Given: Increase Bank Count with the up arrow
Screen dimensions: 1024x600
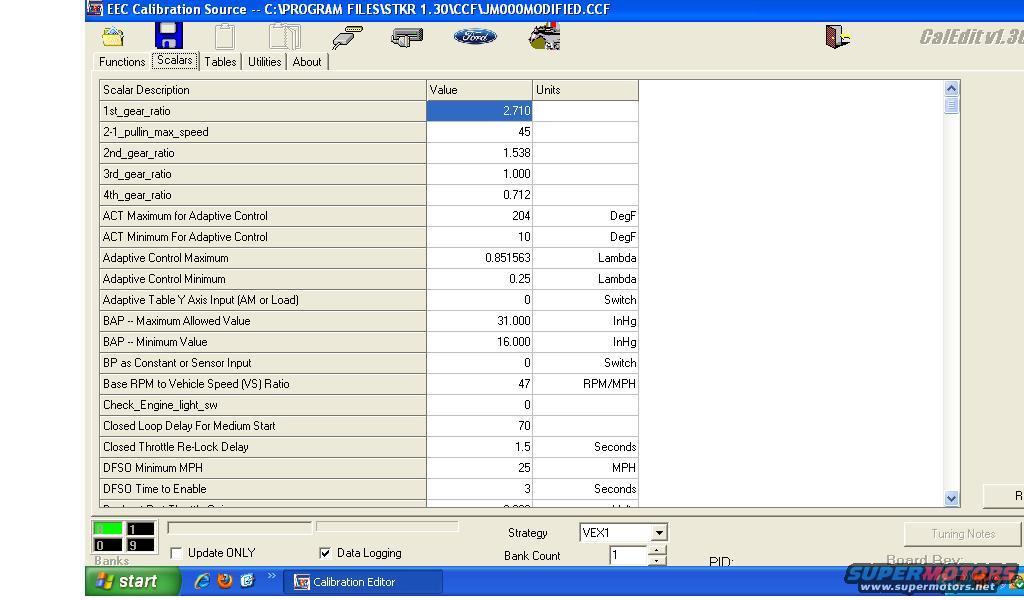Looking at the screenshot, I should (656, 550).
